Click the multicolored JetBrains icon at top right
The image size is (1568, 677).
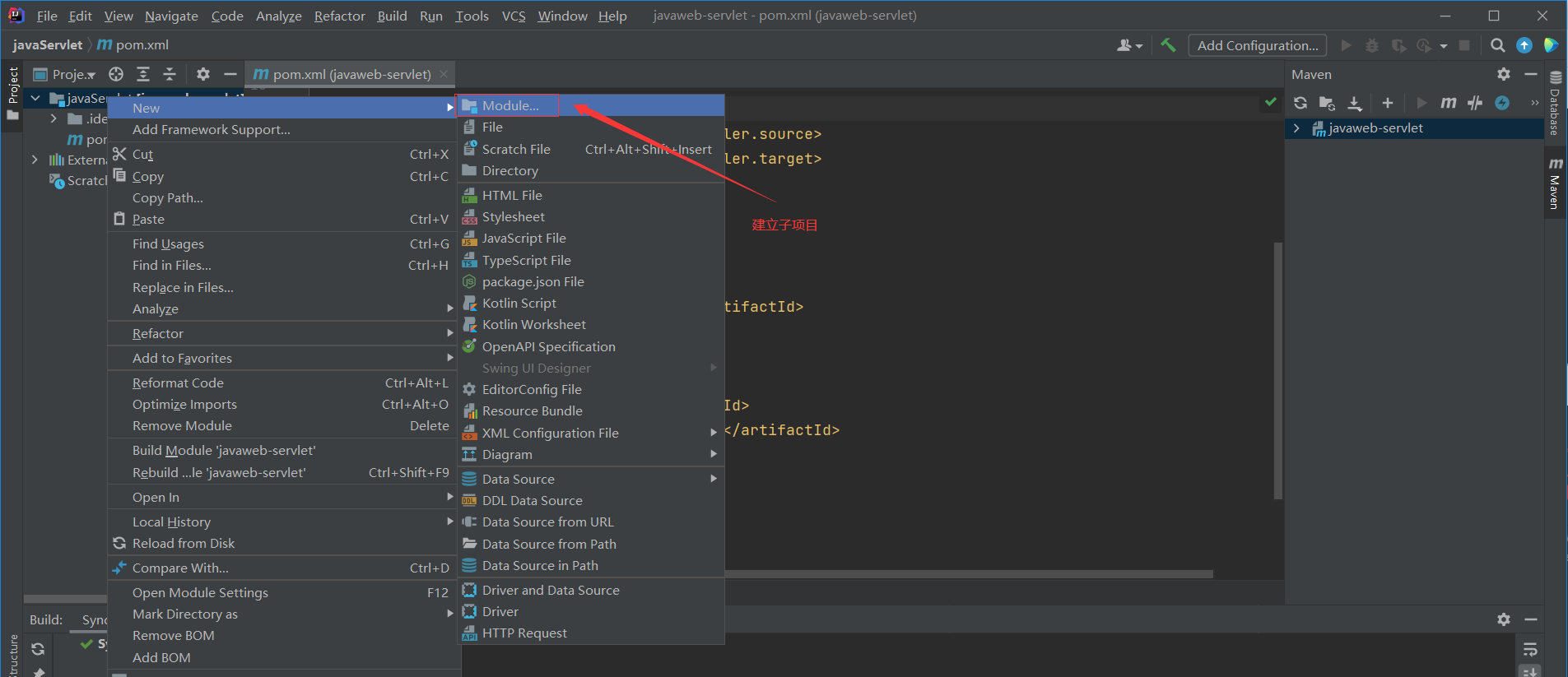(x=1551, y=45)
